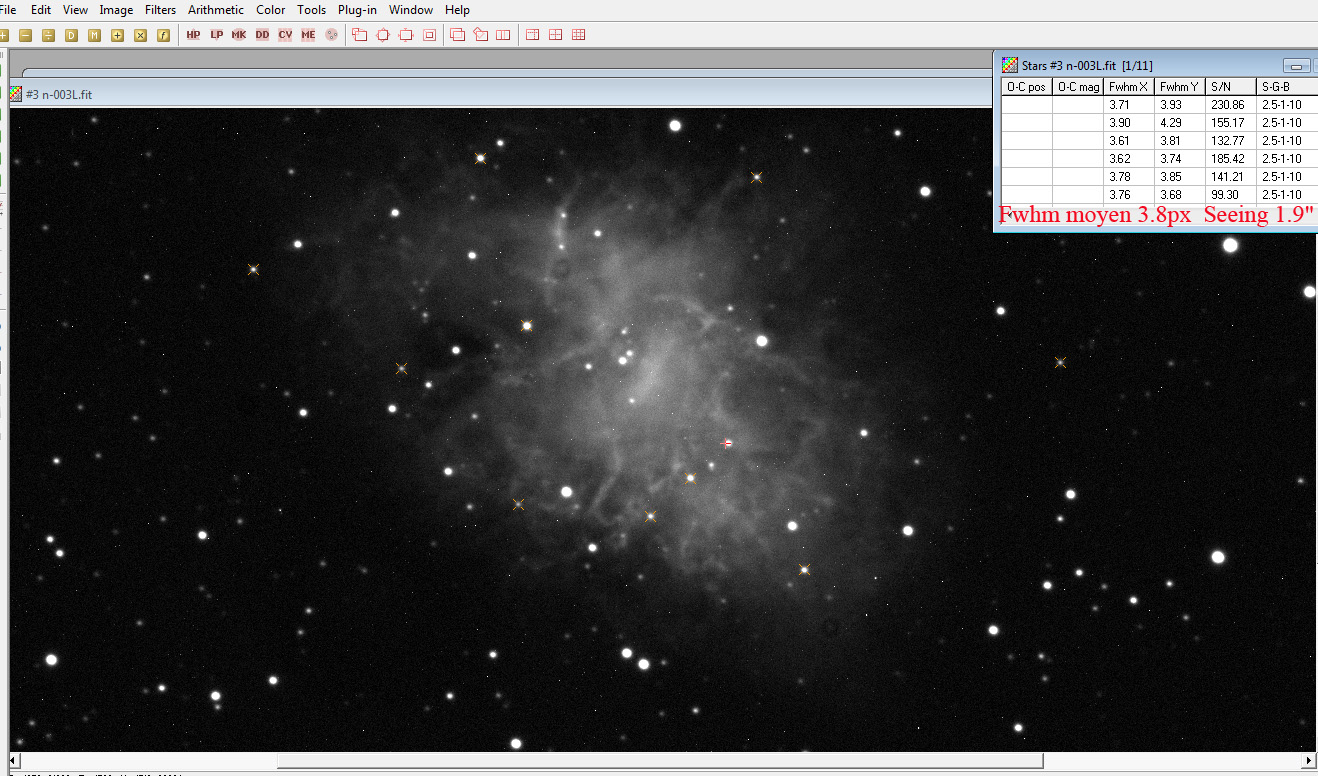
Task: Click the last red grid toolbar icon
Action: click(x=578, y=35)
